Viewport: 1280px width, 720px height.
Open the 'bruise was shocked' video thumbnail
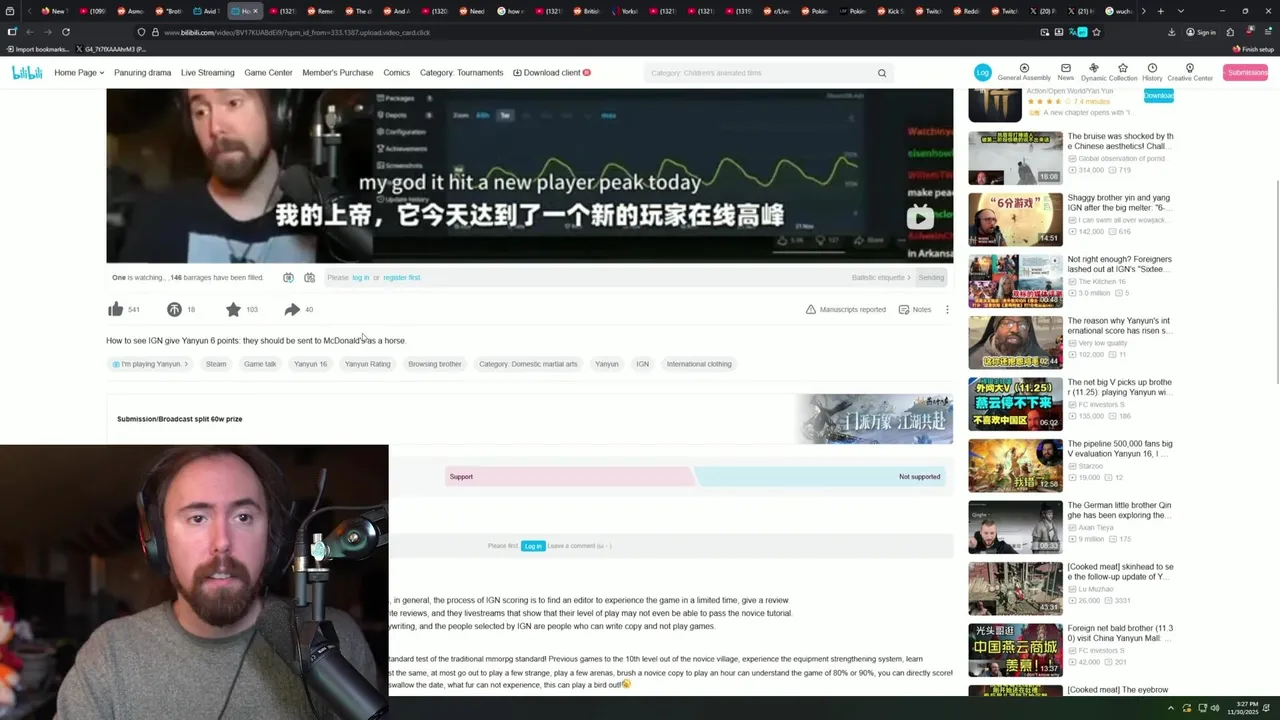(1015, 157)
